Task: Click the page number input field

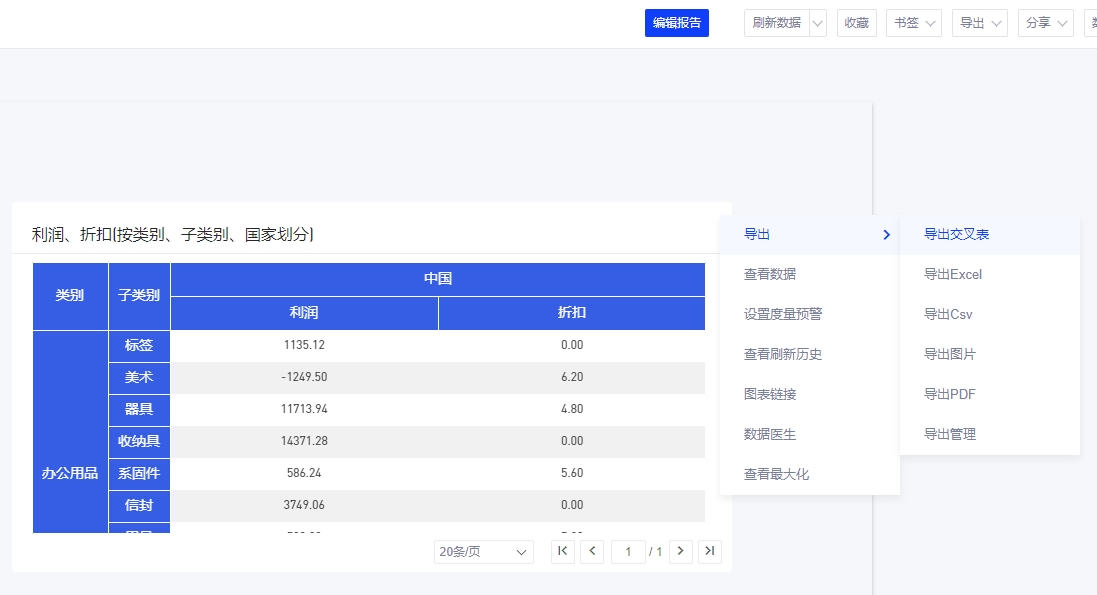Action: tap(628, 552)
